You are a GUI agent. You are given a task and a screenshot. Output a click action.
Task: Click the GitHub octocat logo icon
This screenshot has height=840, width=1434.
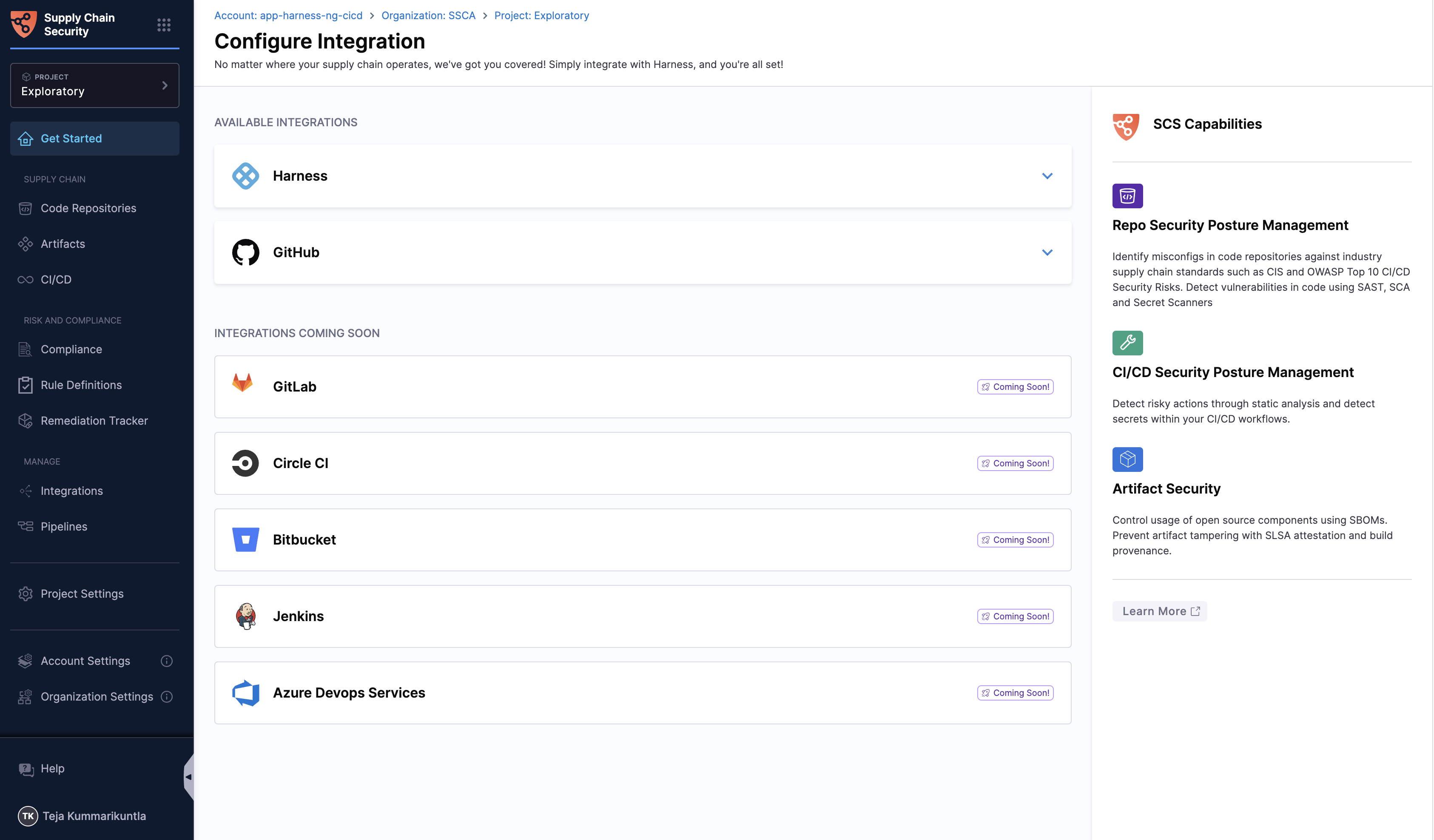tap(245, 253)
